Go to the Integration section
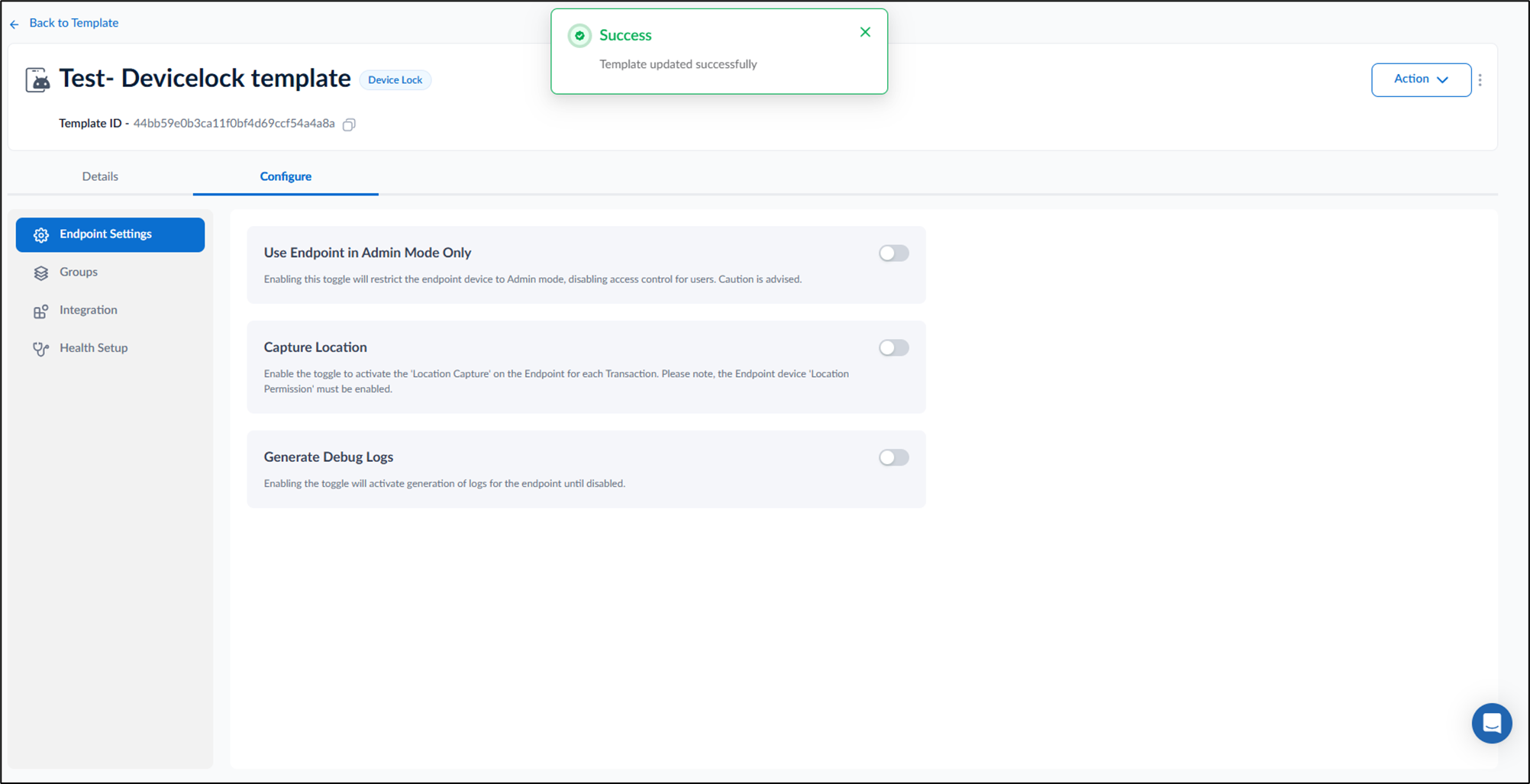 (x=110, y=310)
